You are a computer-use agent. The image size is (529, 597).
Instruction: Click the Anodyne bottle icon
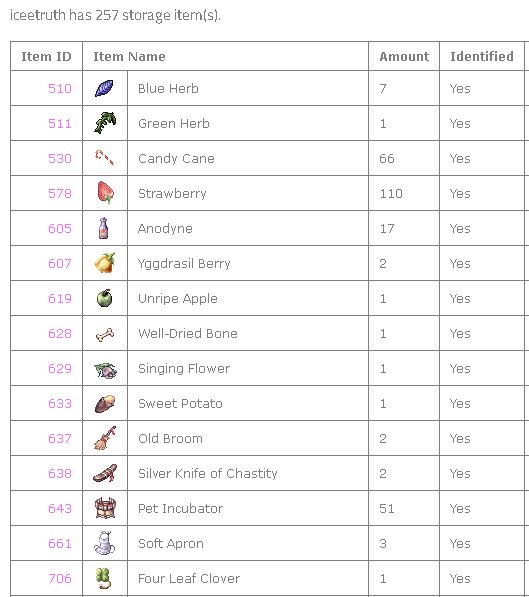click(103, 228)
